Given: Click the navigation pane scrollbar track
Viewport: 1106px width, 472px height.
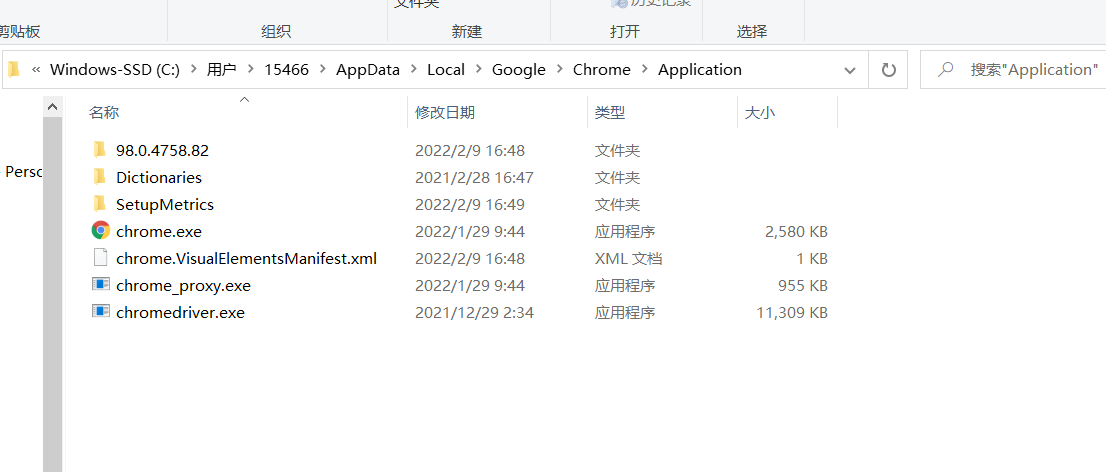Looking at the screenshot, I should [52, 294].
